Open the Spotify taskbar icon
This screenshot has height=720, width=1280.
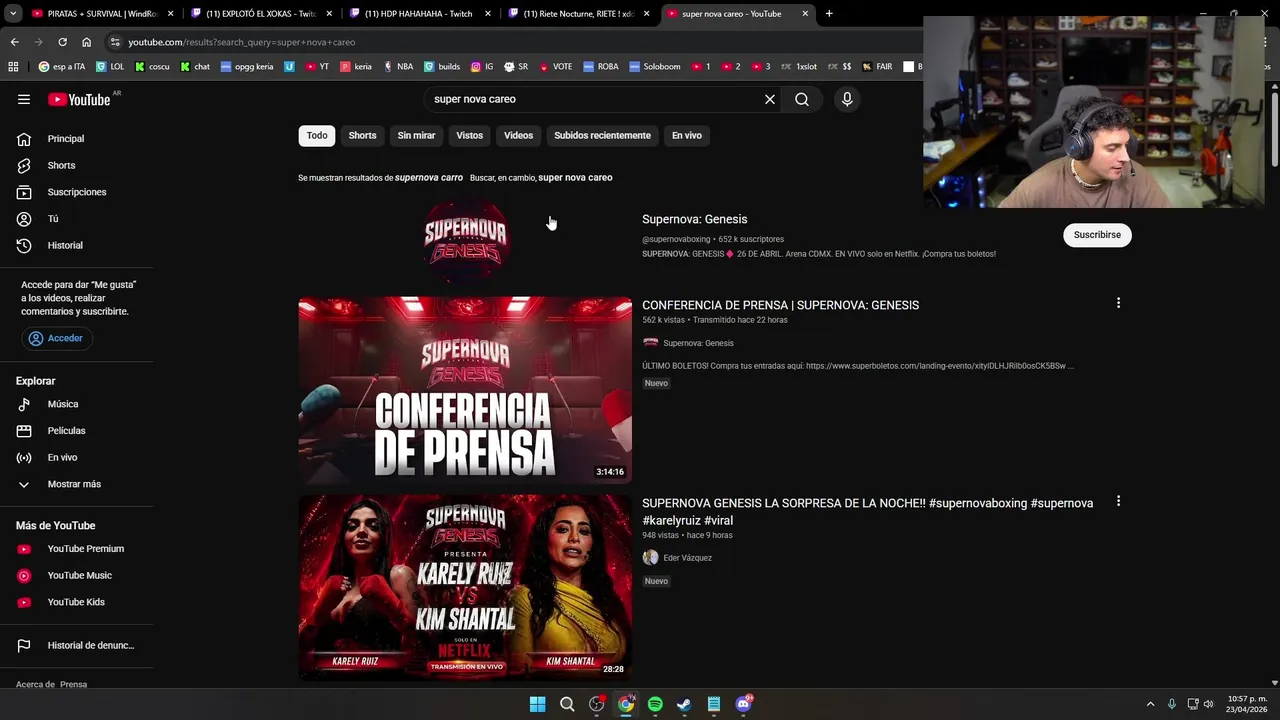pos(655,704)
